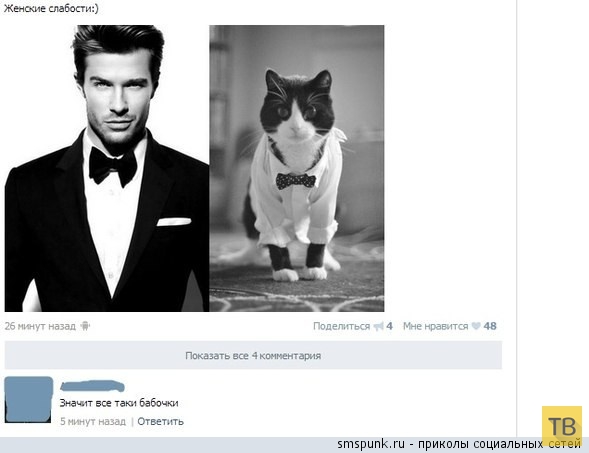This screenshot has width=589, height=453.
Task: Click the heart like icon
Action: tap(476, 326)
